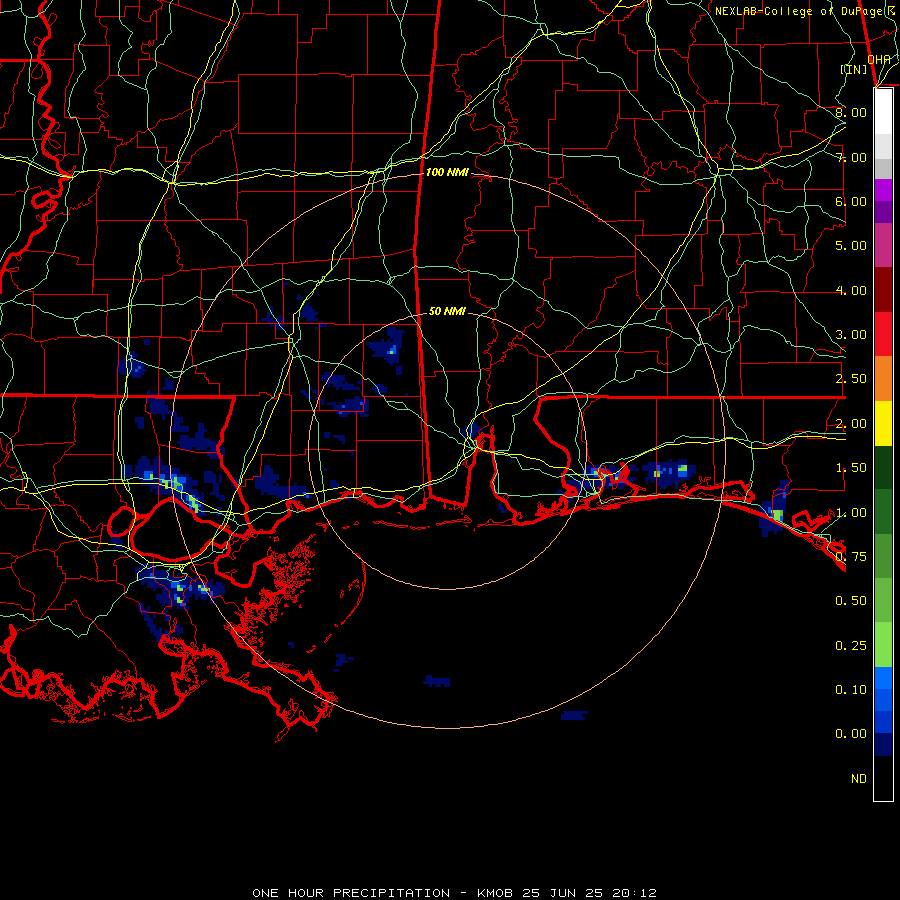900x900 pixels.
Task: Click the 100 NMI range ring label
Action: (447, 172)
